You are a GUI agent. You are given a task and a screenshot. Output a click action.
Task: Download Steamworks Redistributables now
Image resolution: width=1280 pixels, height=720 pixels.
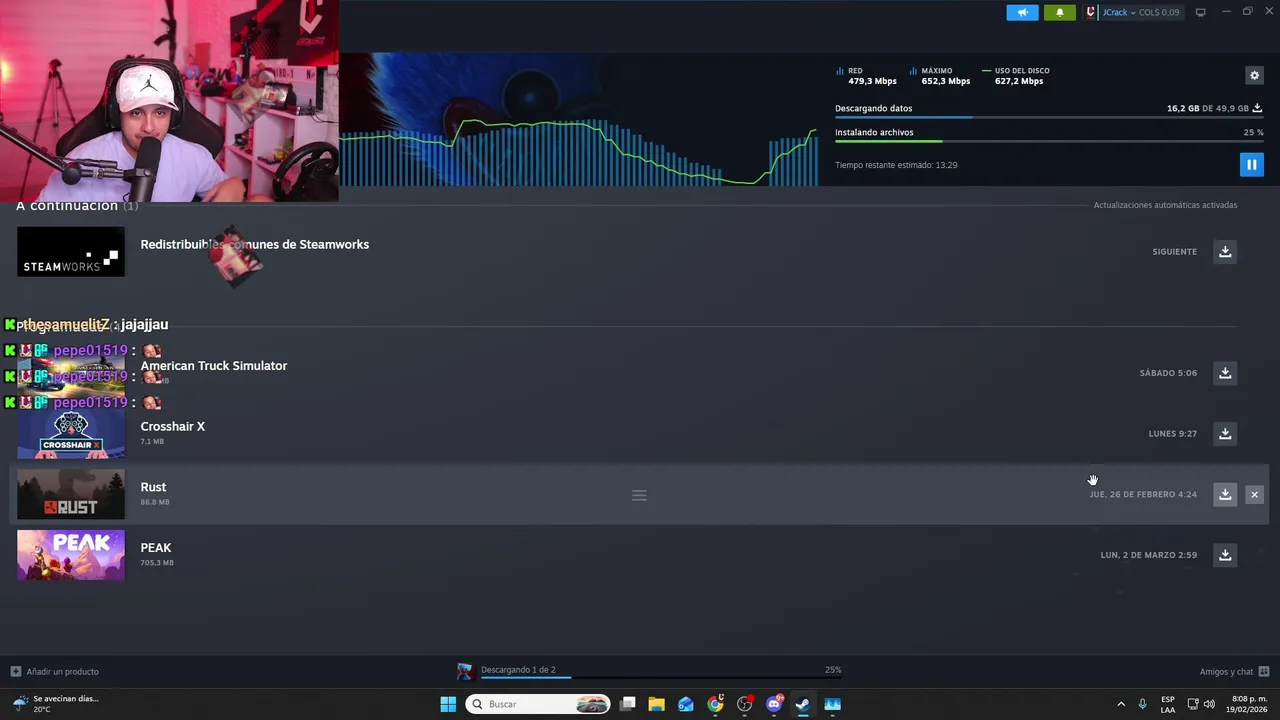click(x=1225, y=251)
